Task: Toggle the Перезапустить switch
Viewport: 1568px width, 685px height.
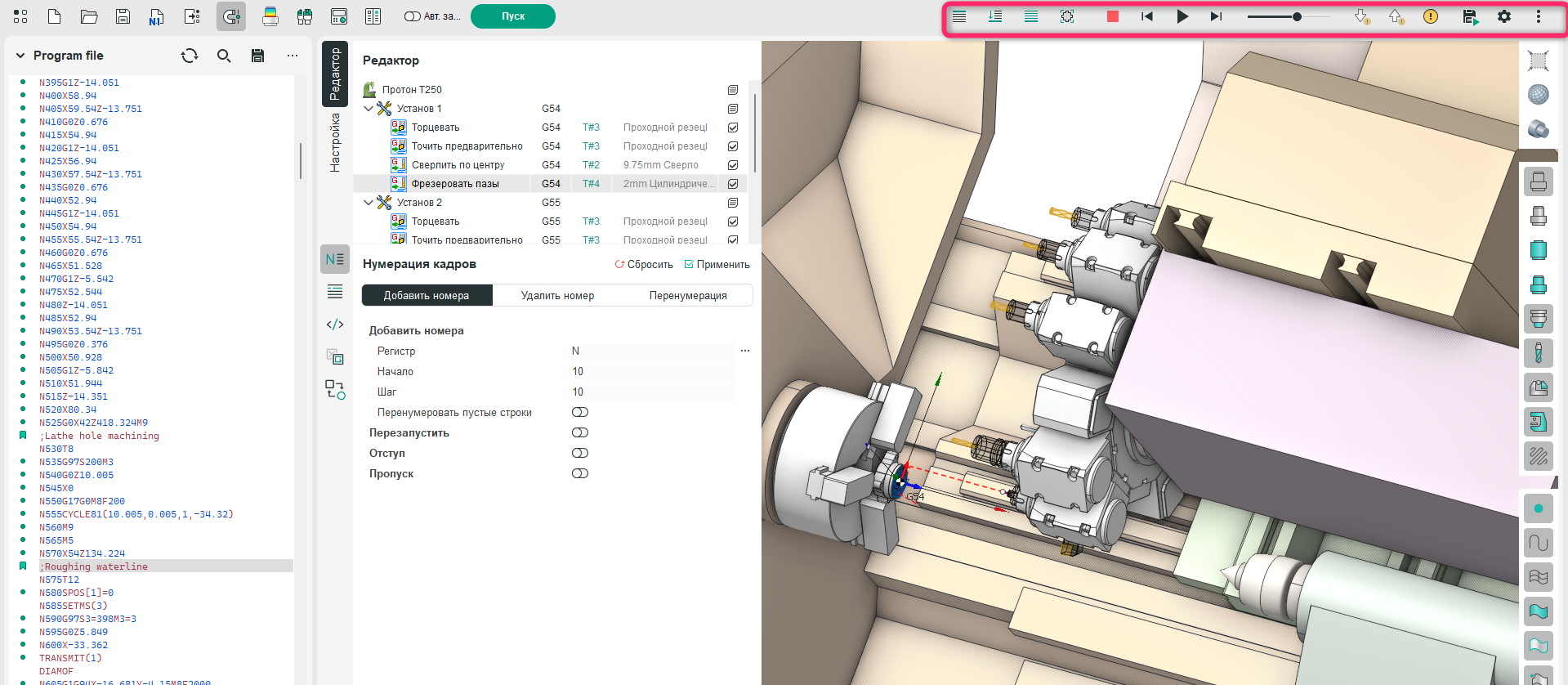Action: [580, 432]
